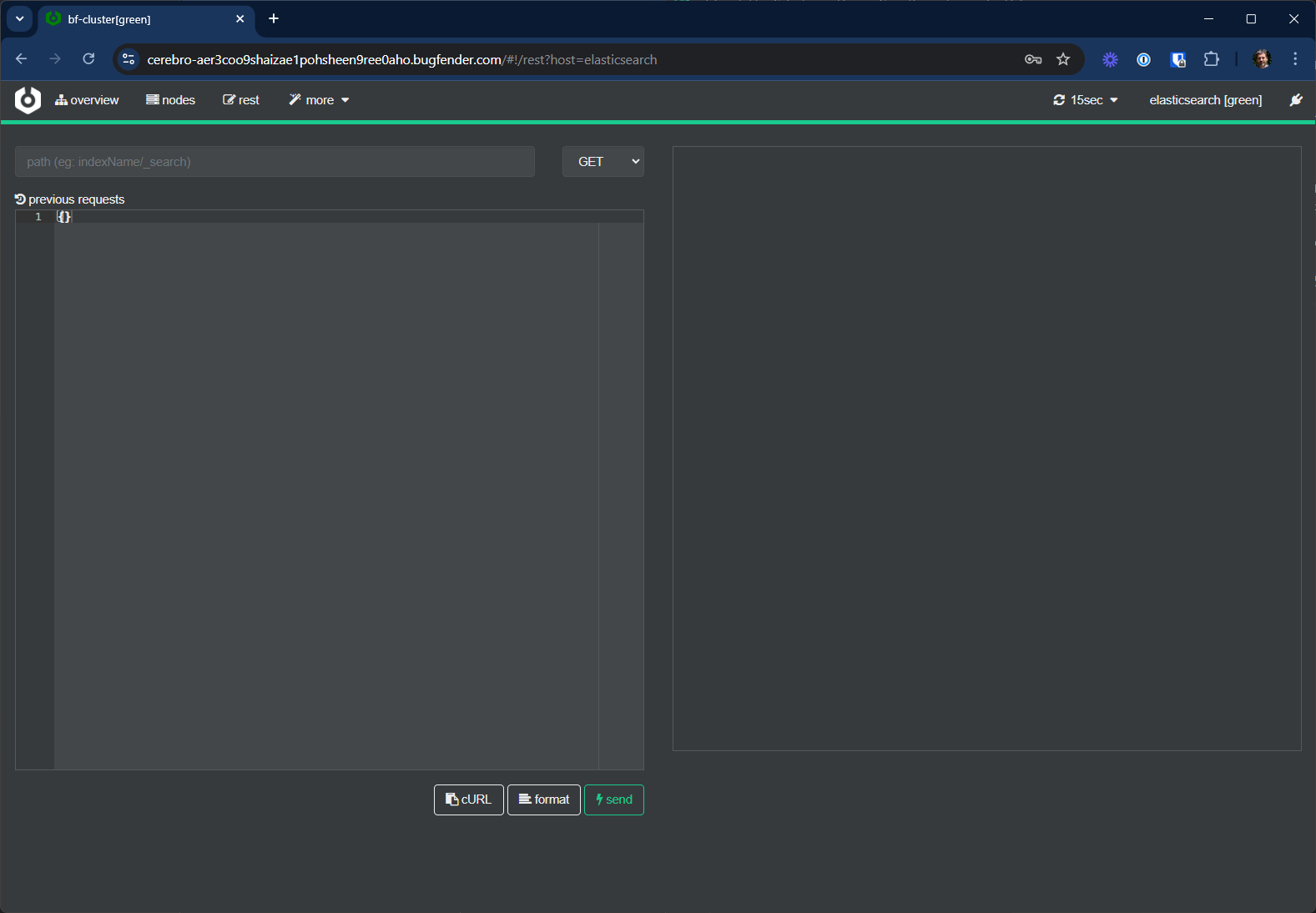
Task: Open a new browser tab
Action: [274, 19]
